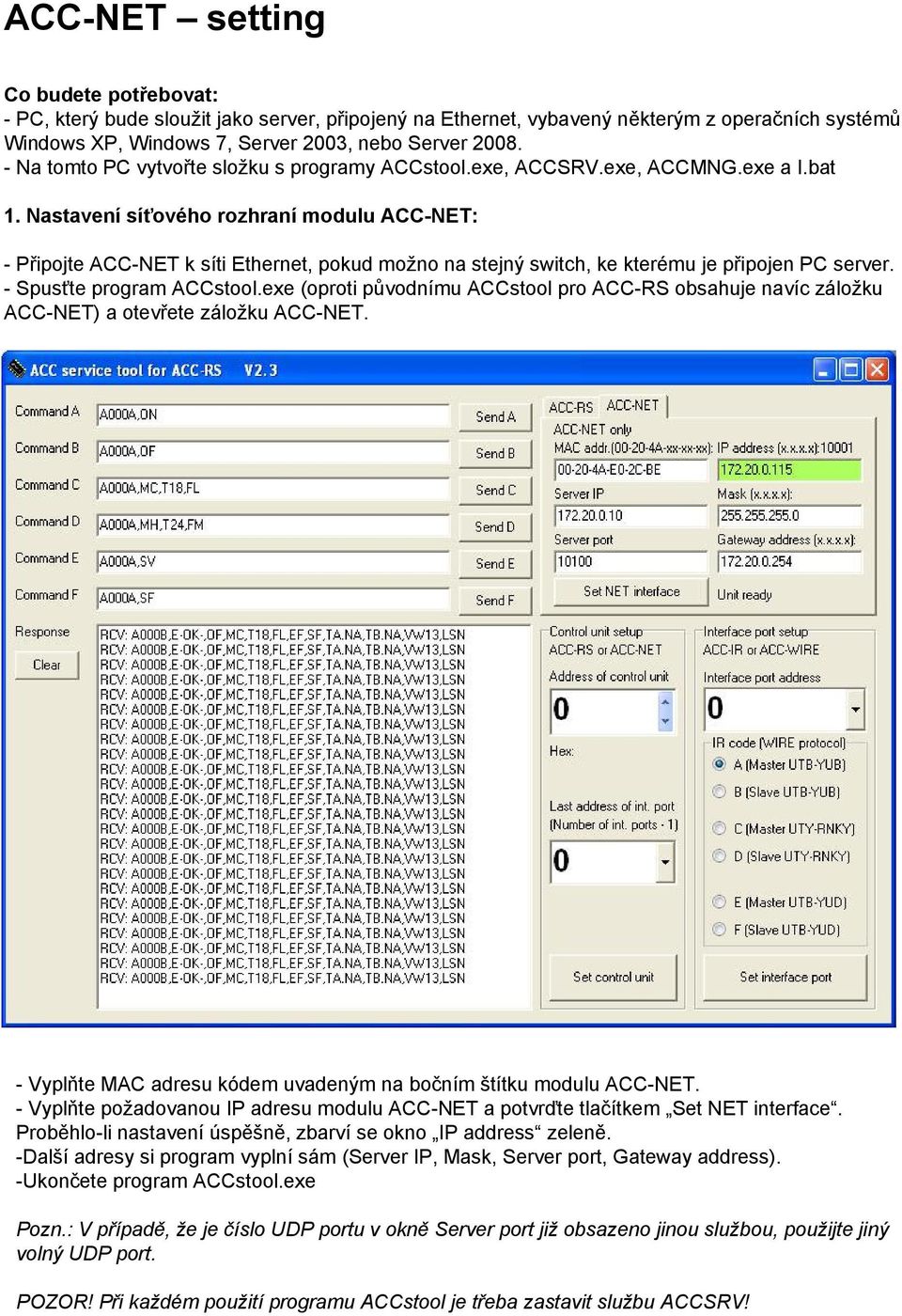
Task: Click the green IP address field 172.20.0.115
Action: tap(789, 469)
